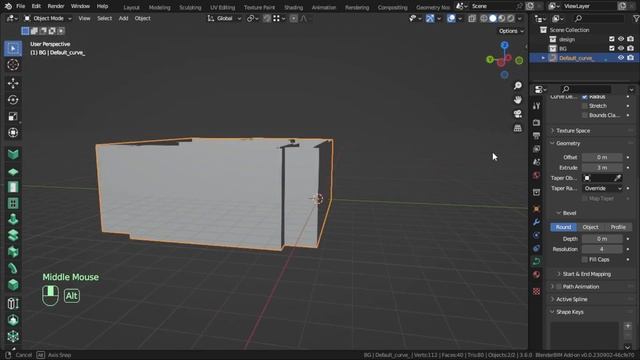Select Profile bevel mode

click(x=618, y=227)
